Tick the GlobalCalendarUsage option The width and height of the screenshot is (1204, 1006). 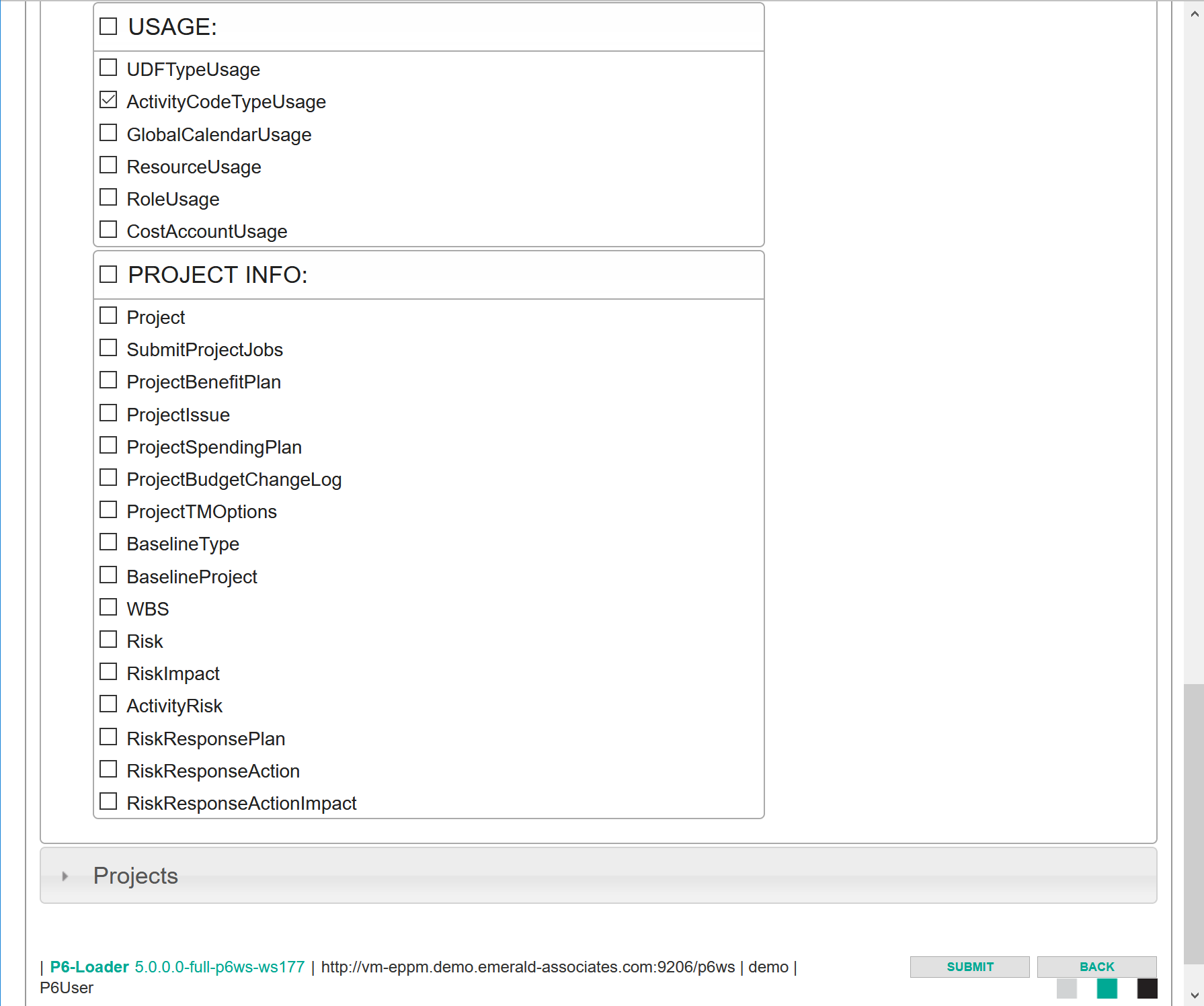coord(108,134)
